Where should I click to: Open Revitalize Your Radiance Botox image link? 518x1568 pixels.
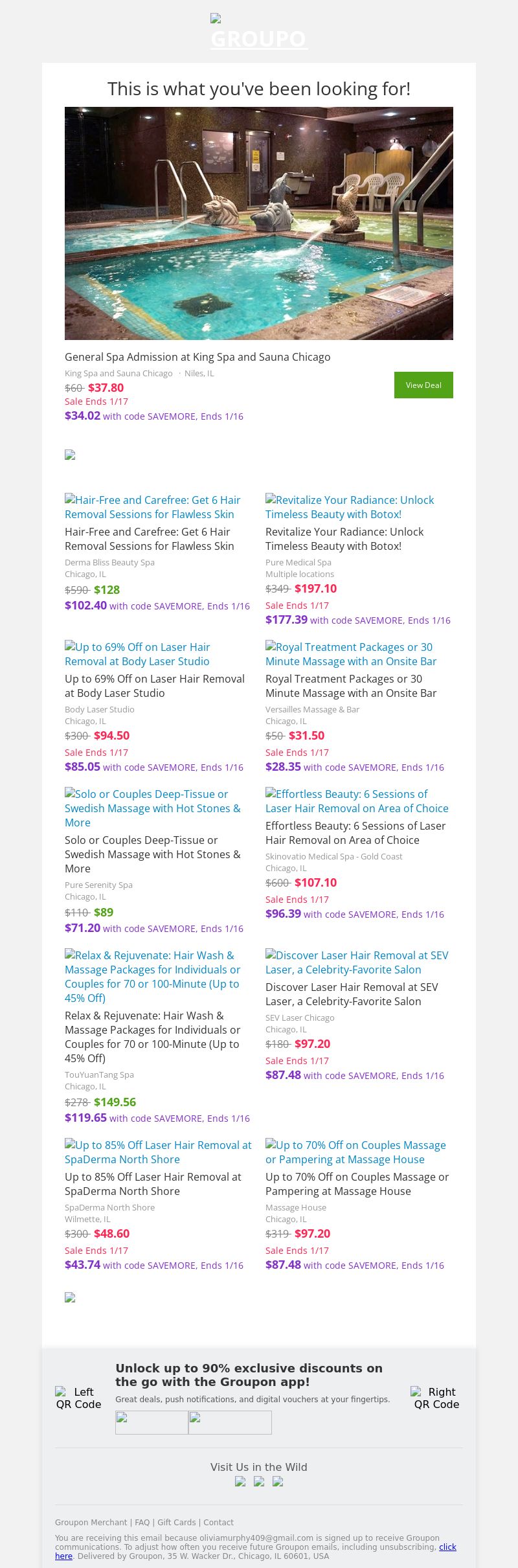[x=350, y=507]
